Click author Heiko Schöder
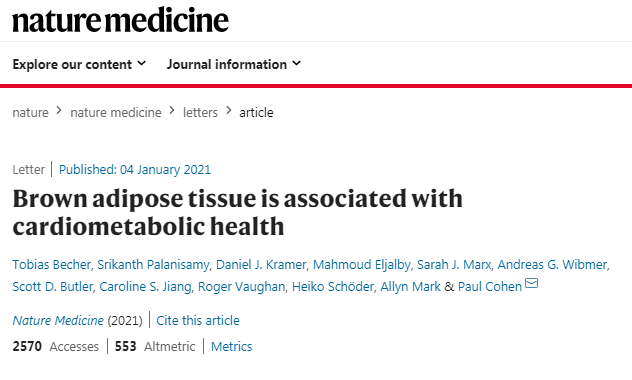 pos(333,287)
